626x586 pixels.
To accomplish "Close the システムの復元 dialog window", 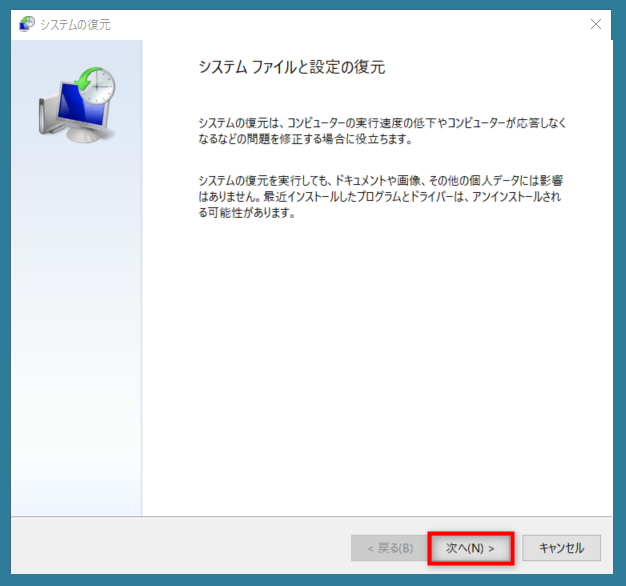I will [596, 24].
